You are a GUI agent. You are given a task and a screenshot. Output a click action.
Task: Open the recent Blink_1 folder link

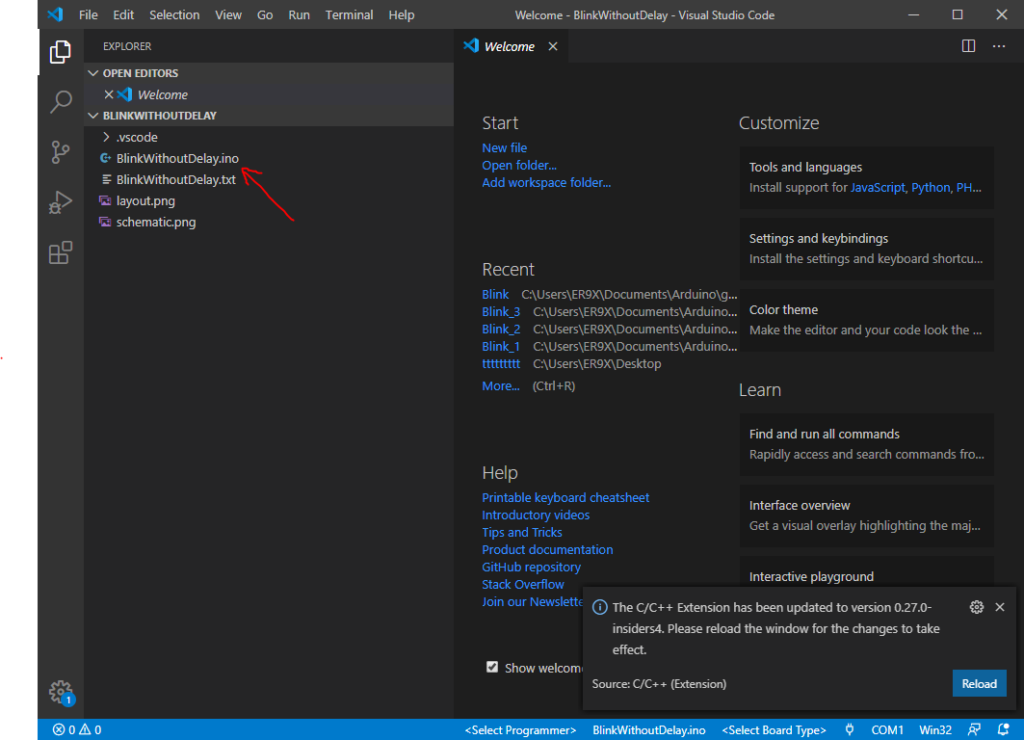[x=501, y=346]
